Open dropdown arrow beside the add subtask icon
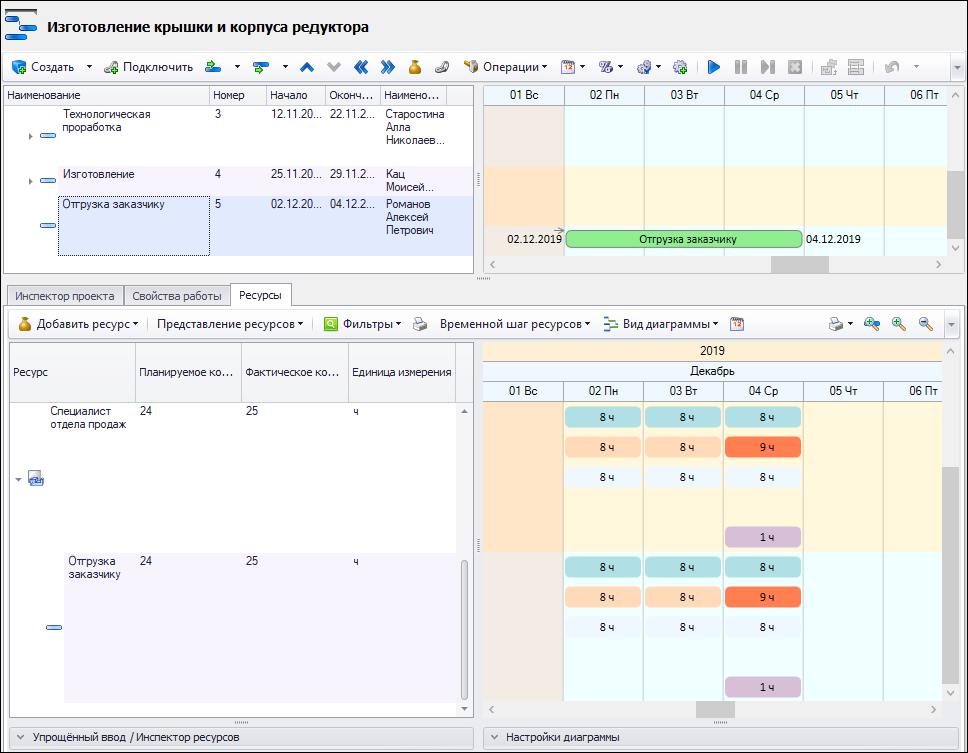The image size is (968, 753). [x=285, y=67]
